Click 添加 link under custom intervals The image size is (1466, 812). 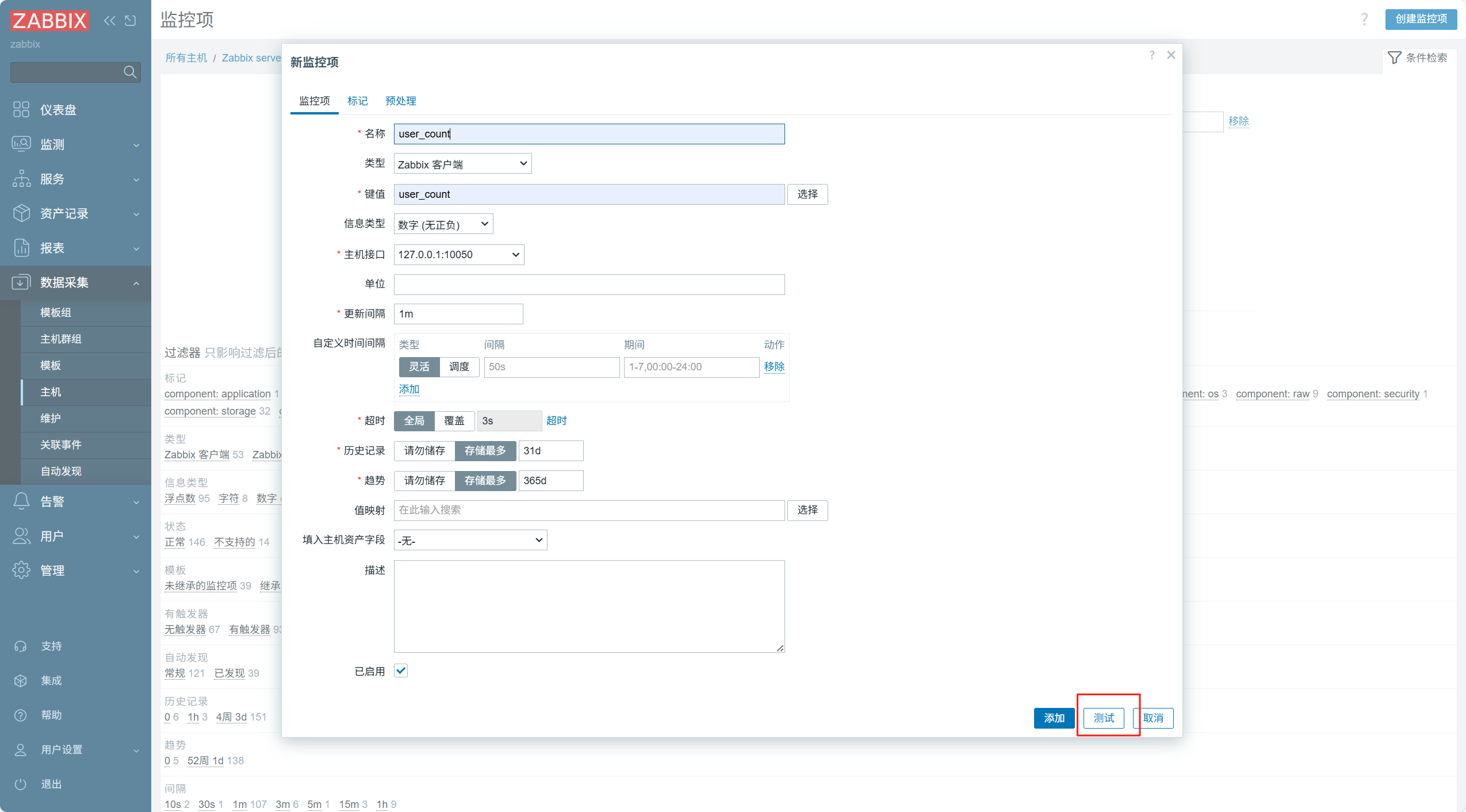click(x=409, y=389)
